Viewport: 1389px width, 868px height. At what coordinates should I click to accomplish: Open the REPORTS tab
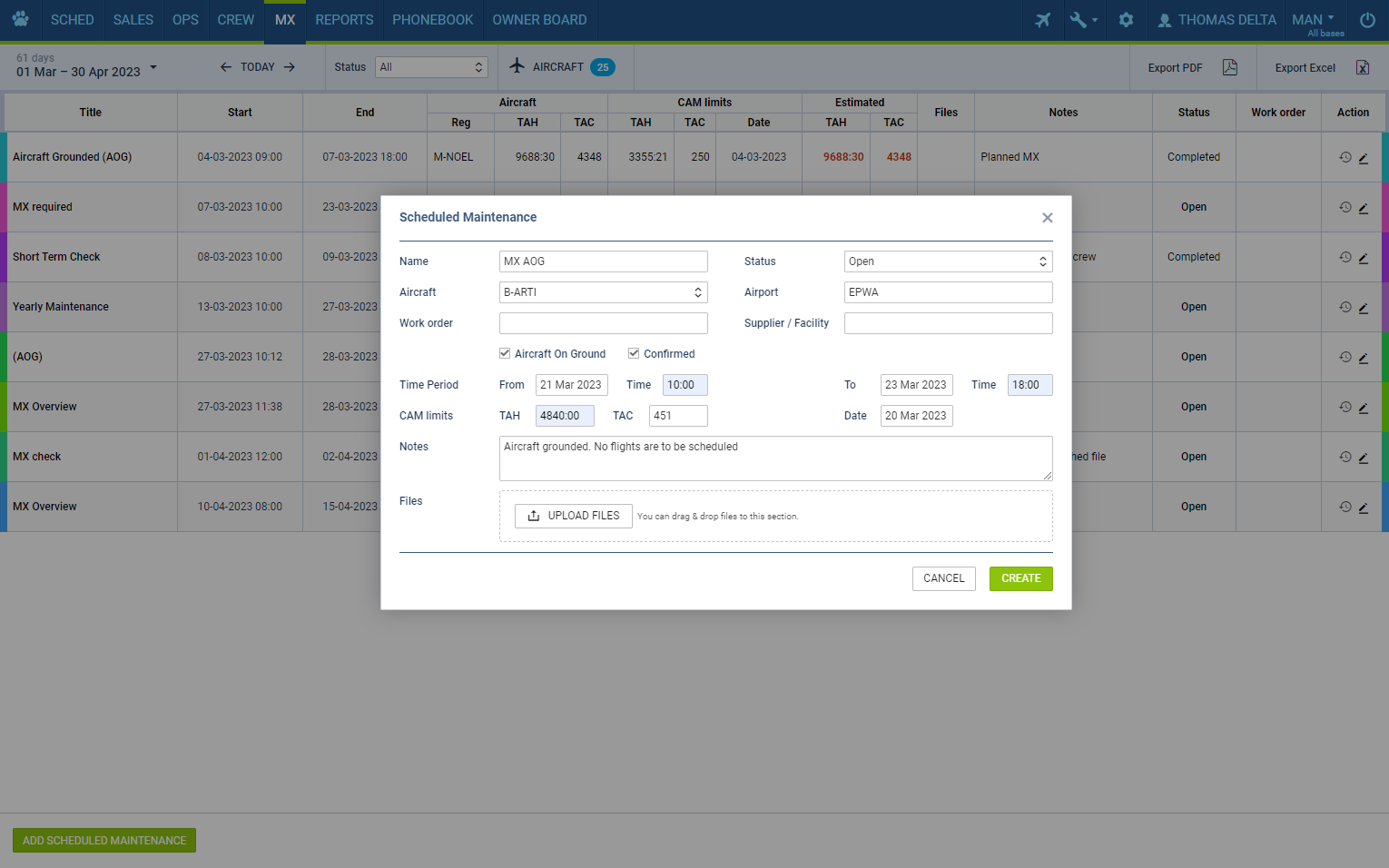point(344,20)
